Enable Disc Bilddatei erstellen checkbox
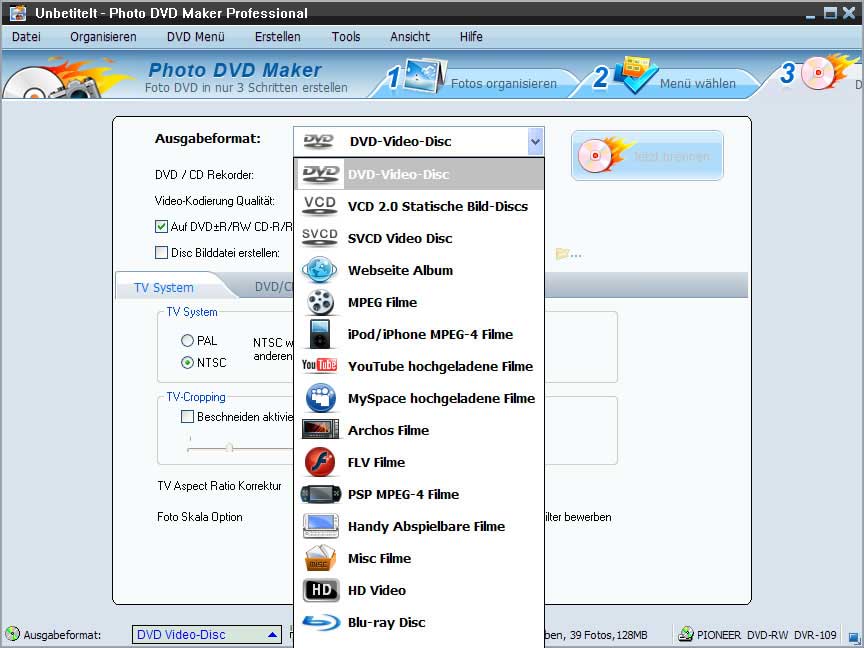The height and width of the screenshot is (648, 864). coord(161,252)
